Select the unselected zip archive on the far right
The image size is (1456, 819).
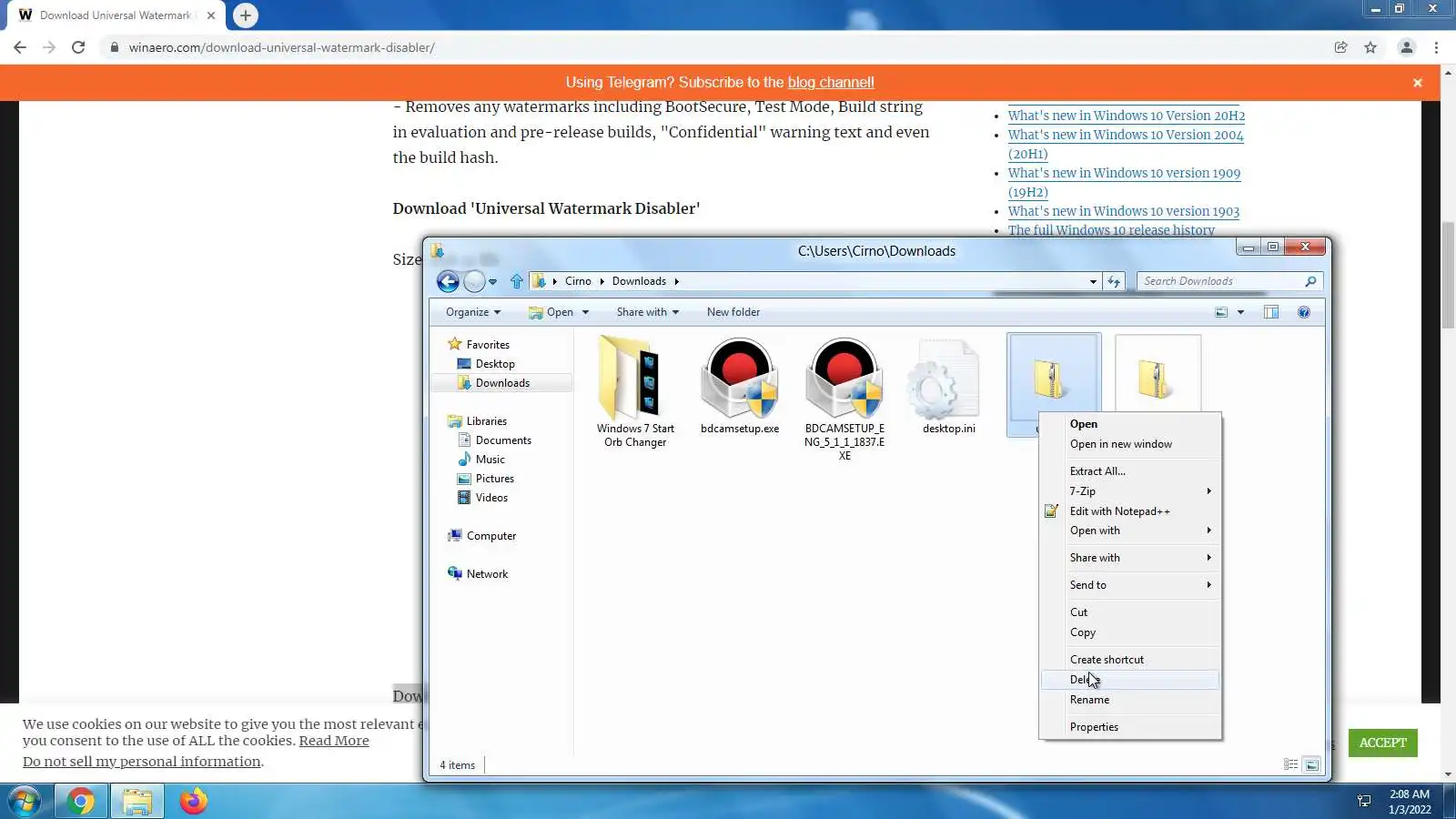pyautogui.click(x=1158, y=375)
